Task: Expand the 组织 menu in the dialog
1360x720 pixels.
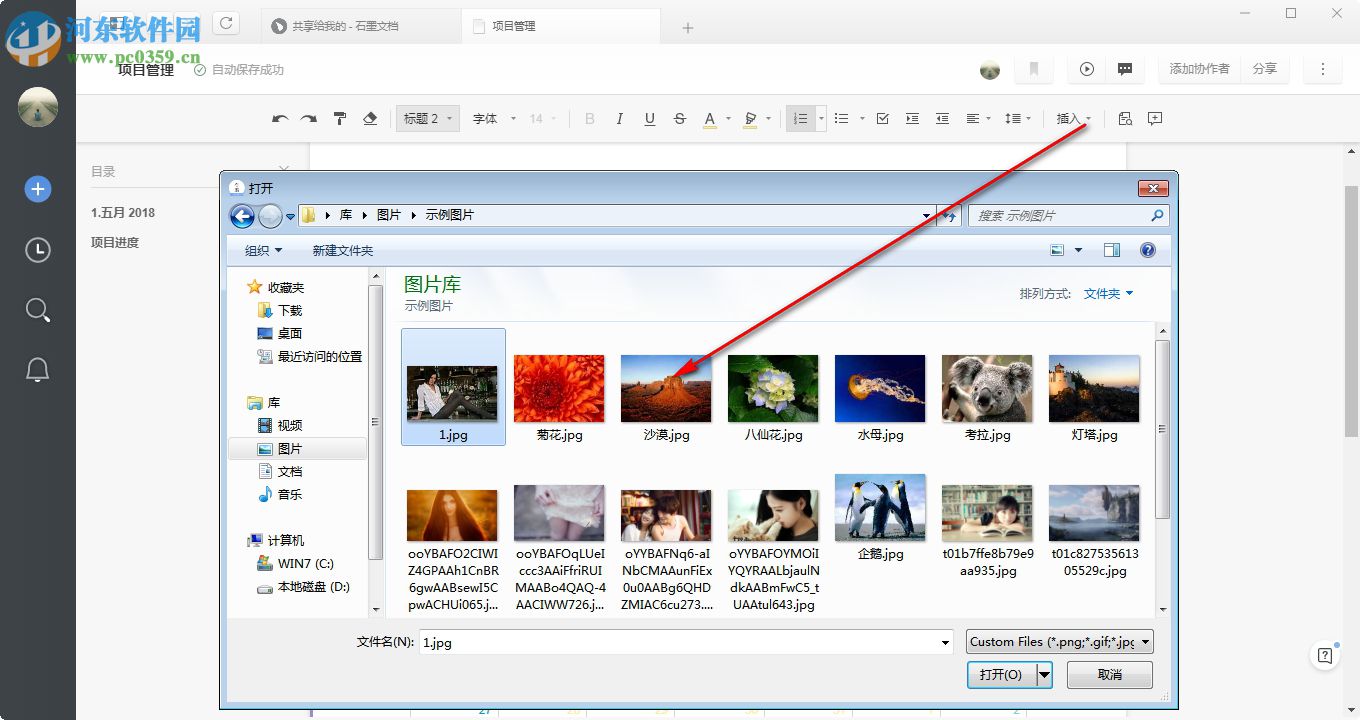Action: (264, 250)
